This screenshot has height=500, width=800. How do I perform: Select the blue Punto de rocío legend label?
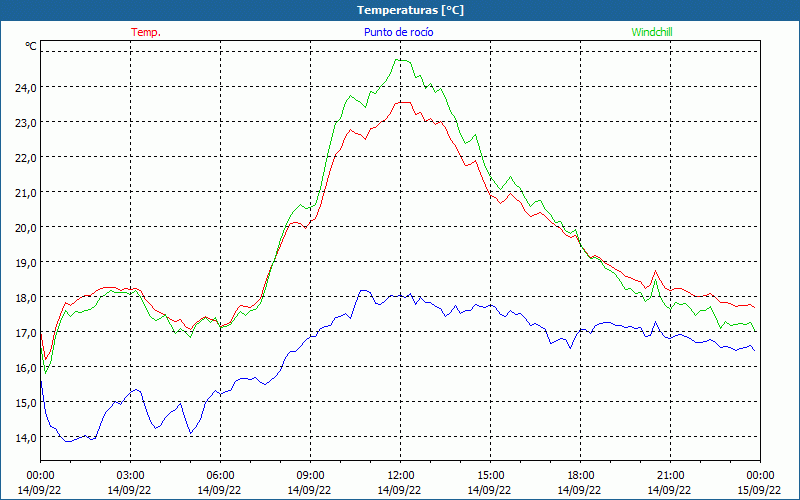point(398,32)
